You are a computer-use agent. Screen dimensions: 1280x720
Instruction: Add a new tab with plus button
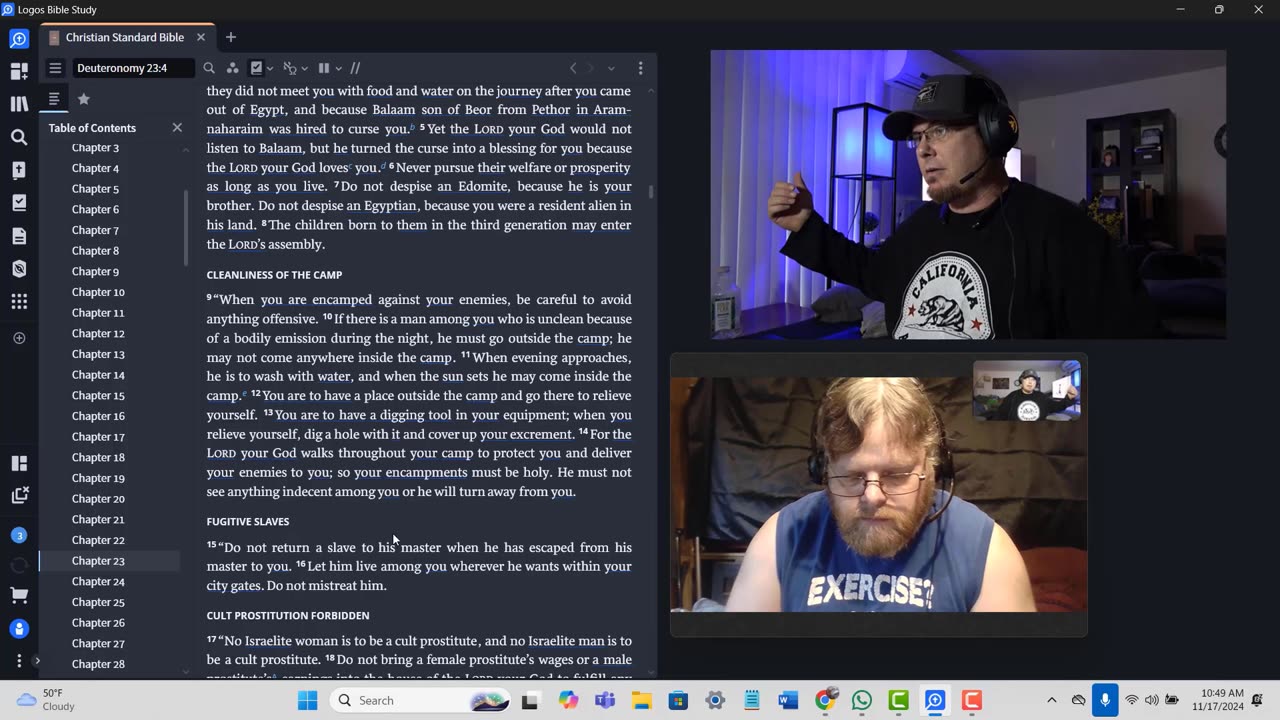point(231,37)
